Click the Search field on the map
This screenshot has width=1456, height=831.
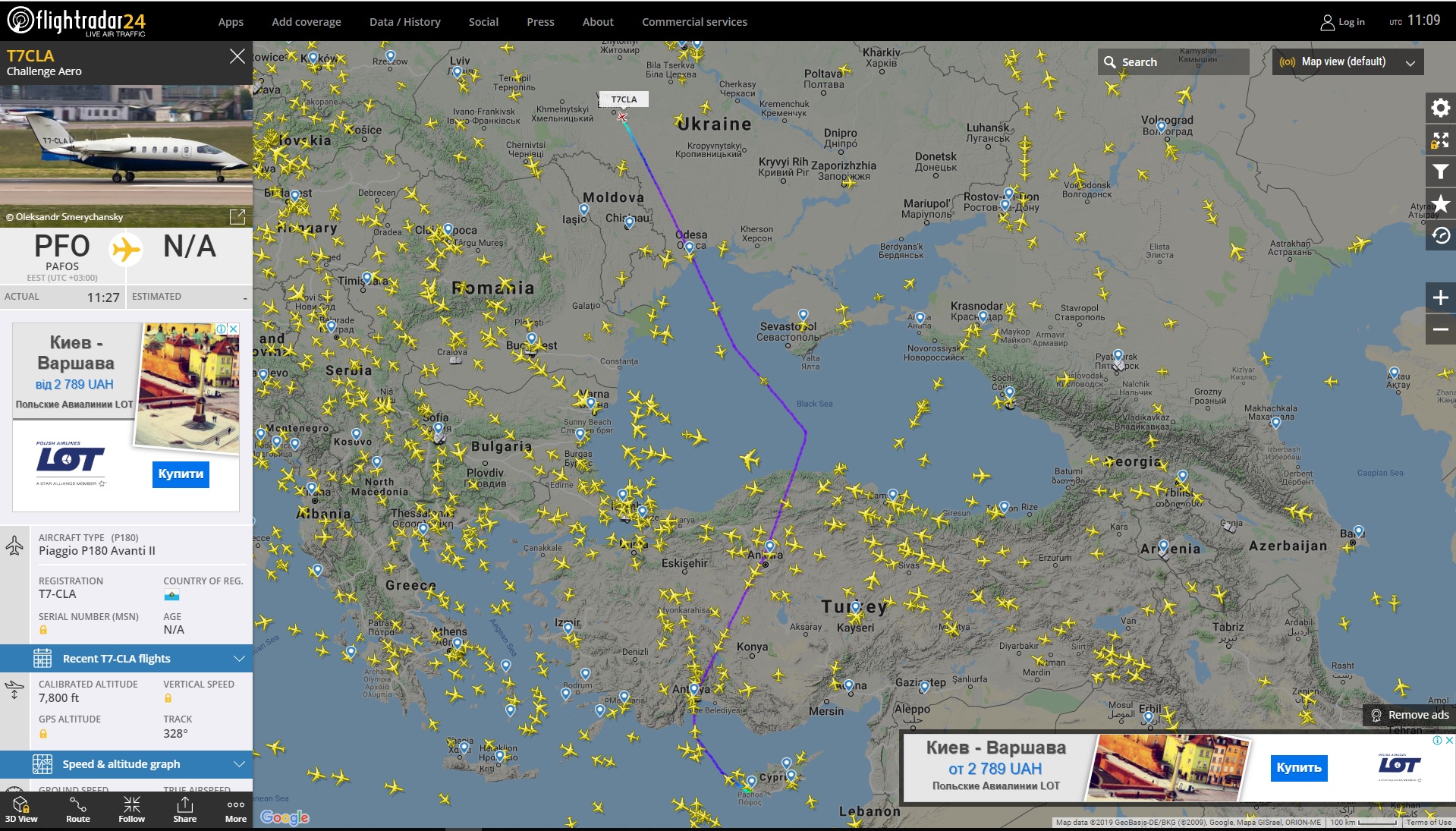coord(1173,62)
